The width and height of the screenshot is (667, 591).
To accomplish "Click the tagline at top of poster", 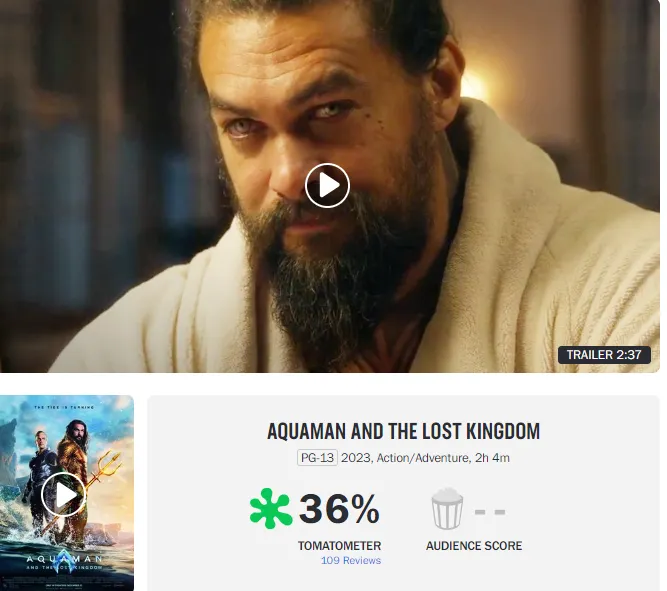I will tap(64, 407).
